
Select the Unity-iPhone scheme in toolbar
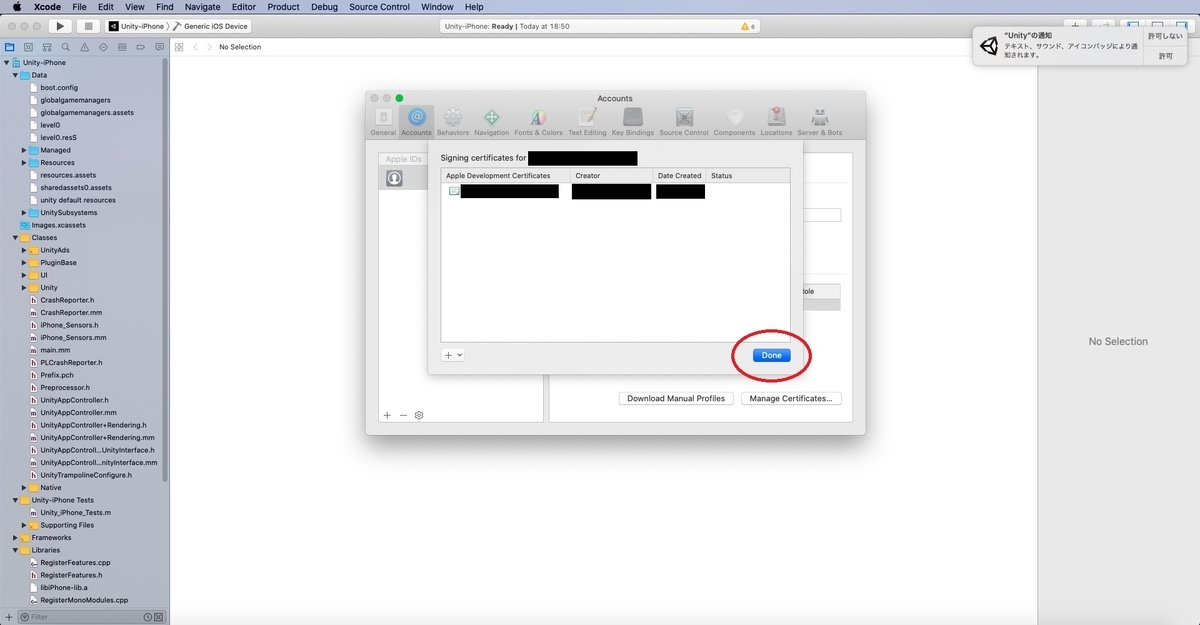137,26
